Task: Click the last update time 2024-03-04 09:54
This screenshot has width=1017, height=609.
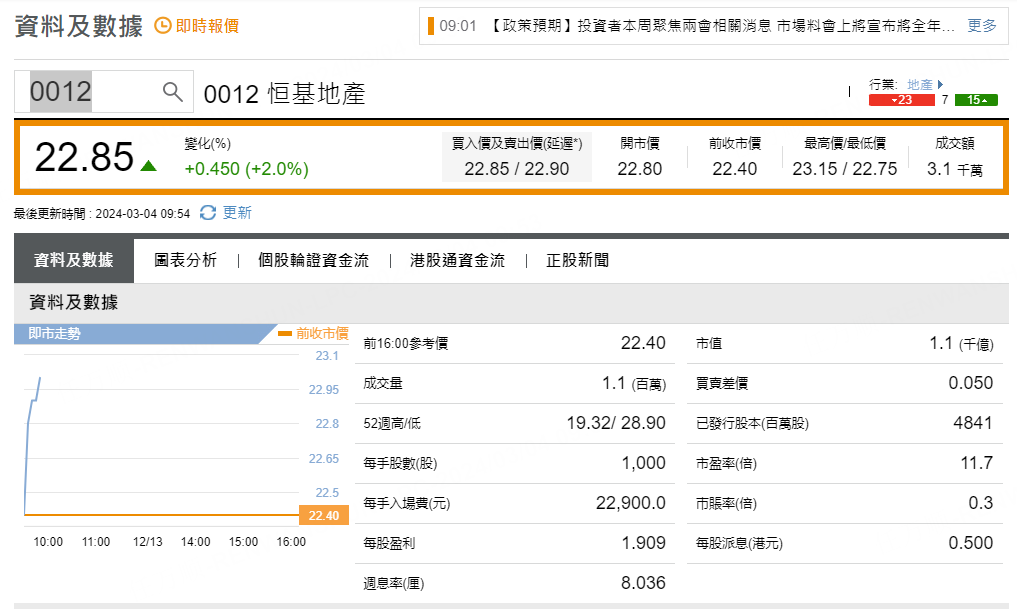Action: click(143, 214)
